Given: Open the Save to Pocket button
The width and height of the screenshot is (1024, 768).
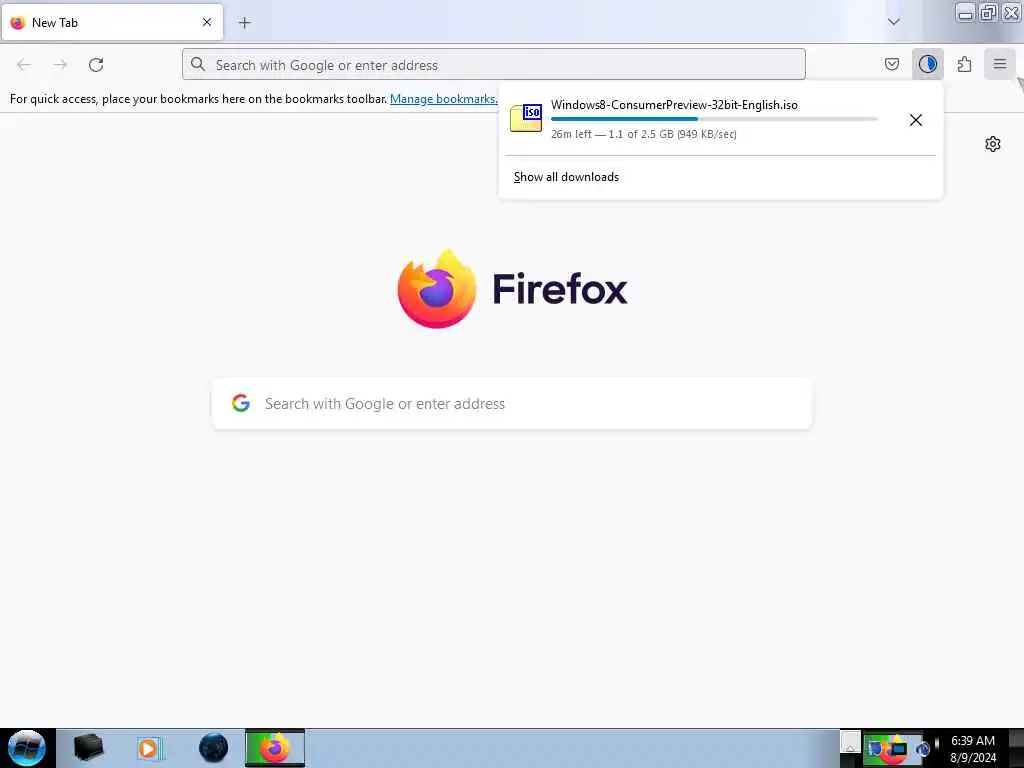Looking at the screenshot, I should (x=891, y=64).
